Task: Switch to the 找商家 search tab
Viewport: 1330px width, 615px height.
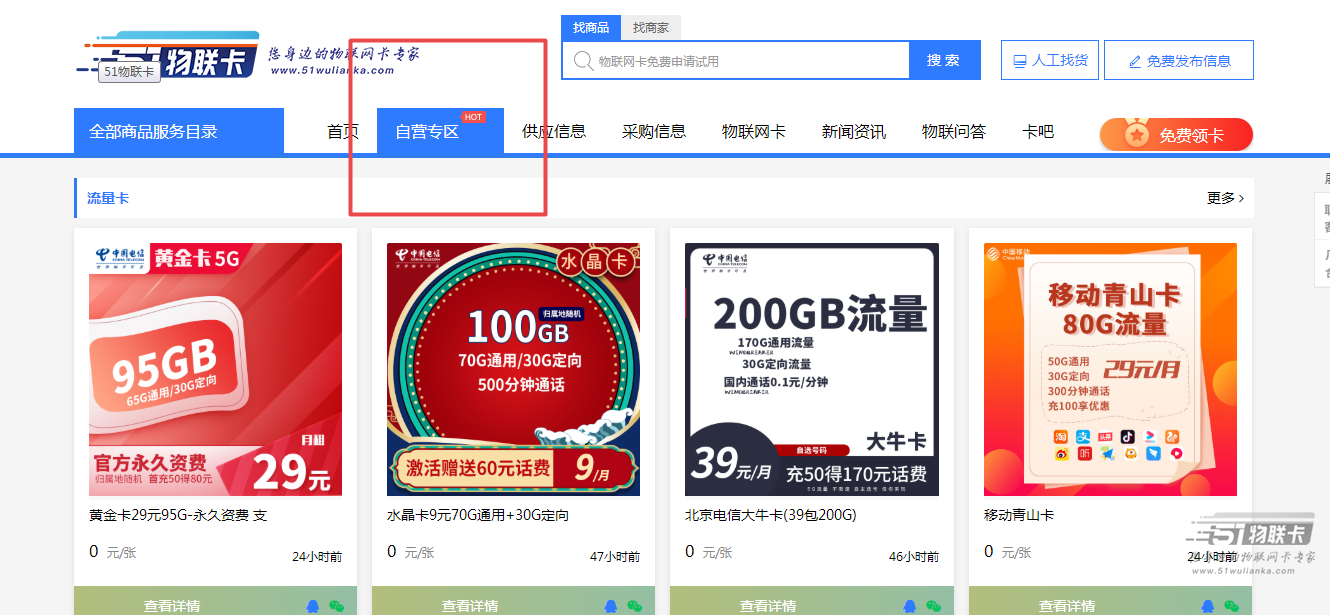Action: point(651,28)
